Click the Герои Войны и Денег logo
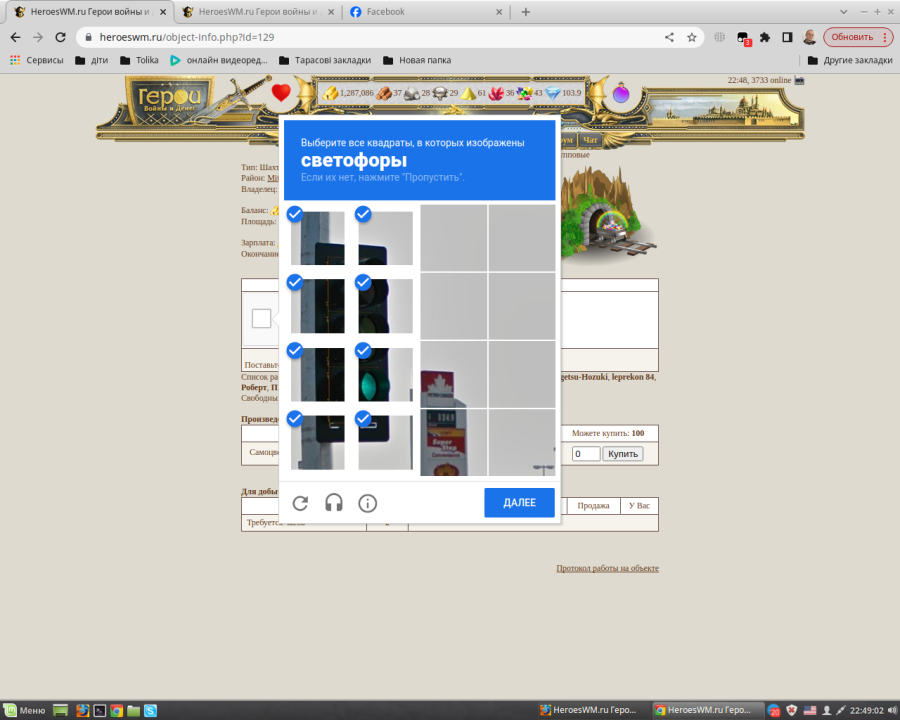This screenshot has height=720, width=900. (x=170, y=100)
